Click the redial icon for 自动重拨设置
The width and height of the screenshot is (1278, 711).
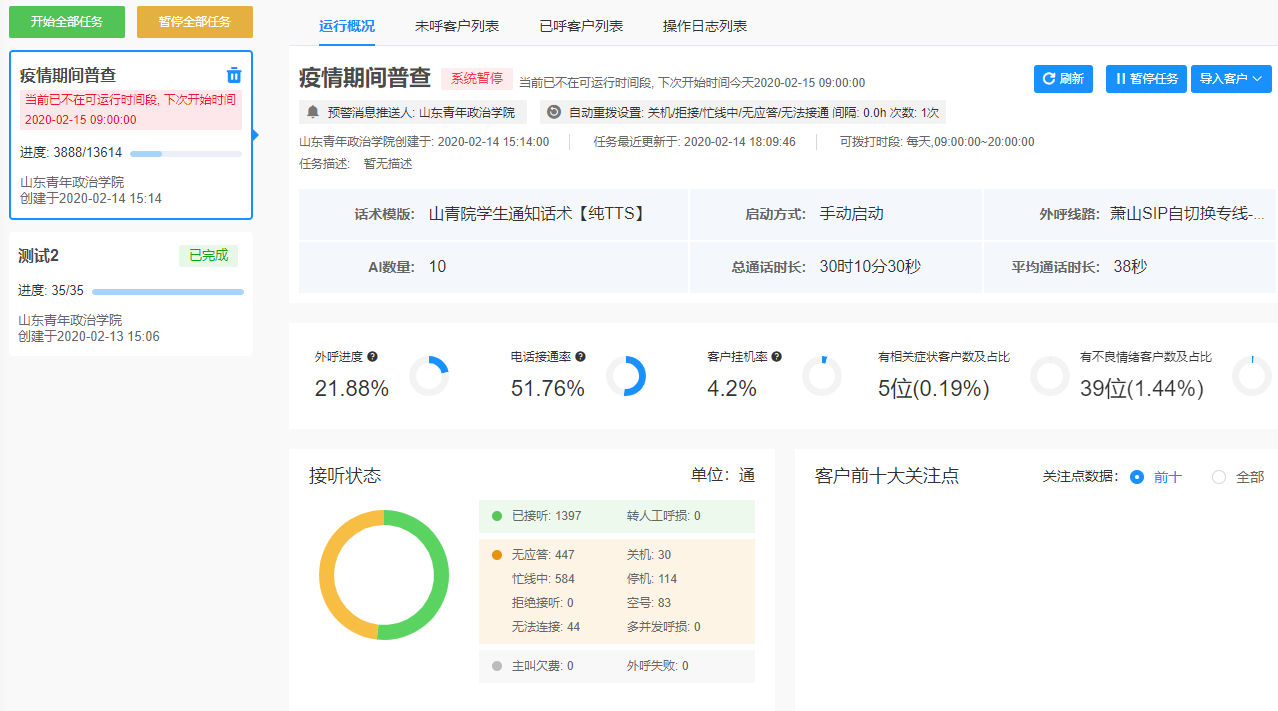554,112
